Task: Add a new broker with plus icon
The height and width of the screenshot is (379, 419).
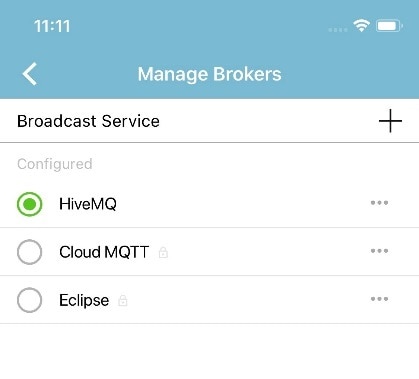Action: point(390,121)
